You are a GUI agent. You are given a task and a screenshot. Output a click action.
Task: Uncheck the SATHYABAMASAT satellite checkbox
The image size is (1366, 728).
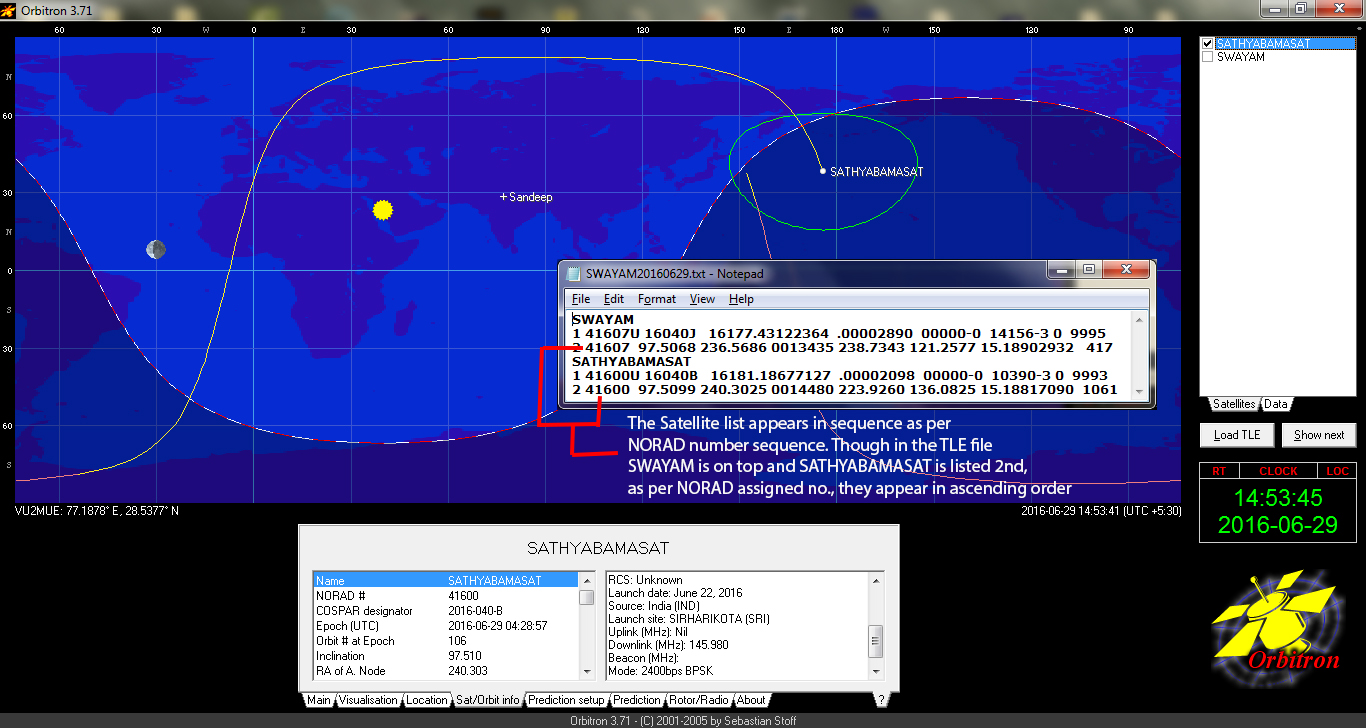1208,44
